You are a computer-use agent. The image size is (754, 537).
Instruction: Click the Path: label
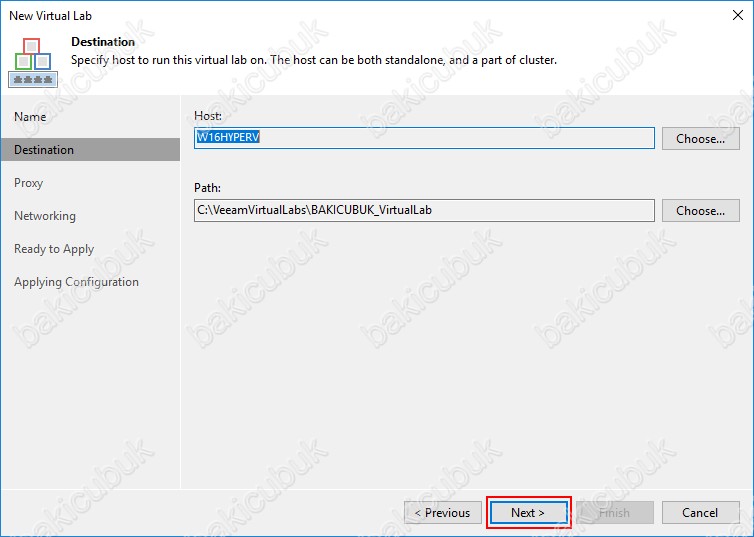207,188
